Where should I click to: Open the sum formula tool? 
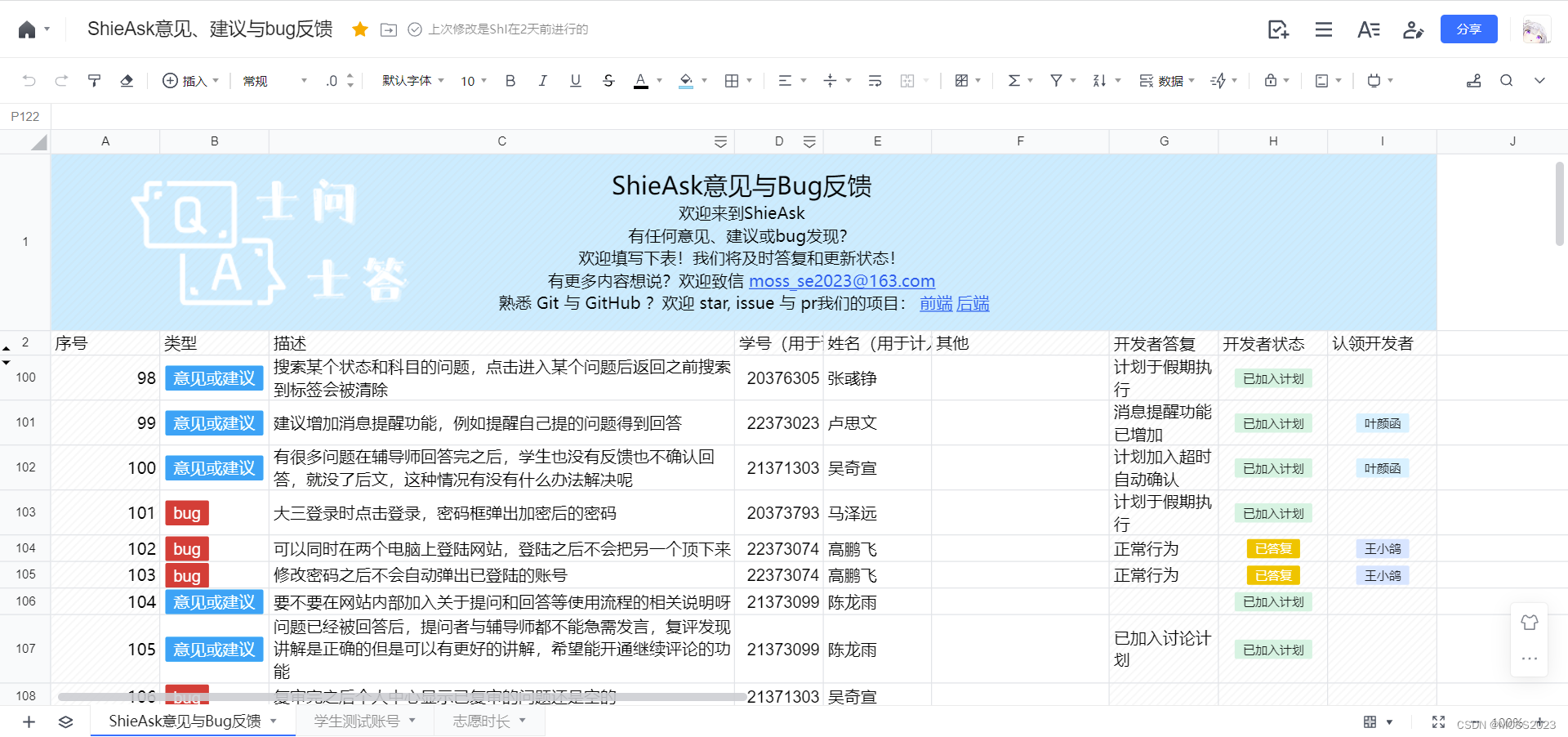(1013, 80)
